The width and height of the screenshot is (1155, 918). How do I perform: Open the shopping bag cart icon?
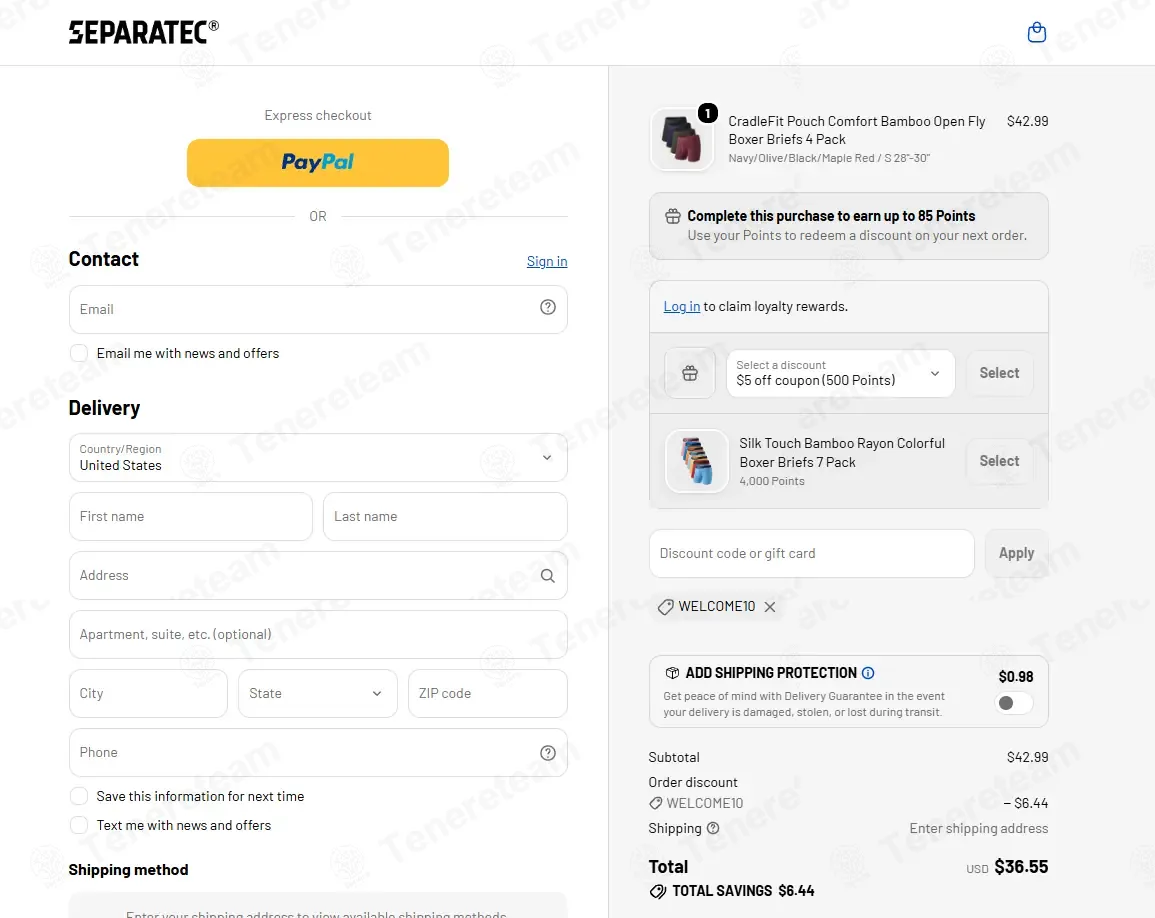coord(1036,32)
